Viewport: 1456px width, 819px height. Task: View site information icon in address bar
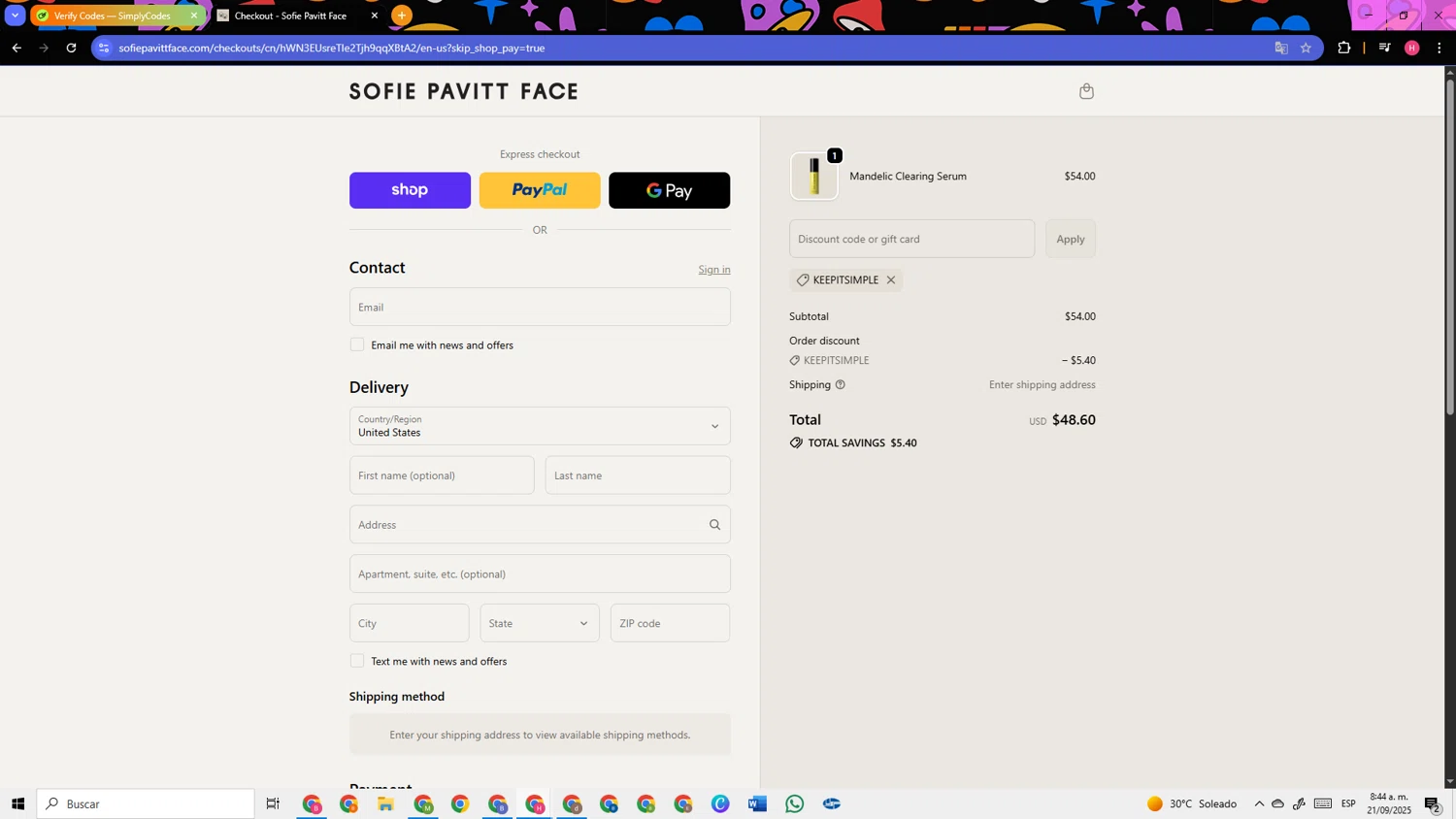tap(105, 48)
